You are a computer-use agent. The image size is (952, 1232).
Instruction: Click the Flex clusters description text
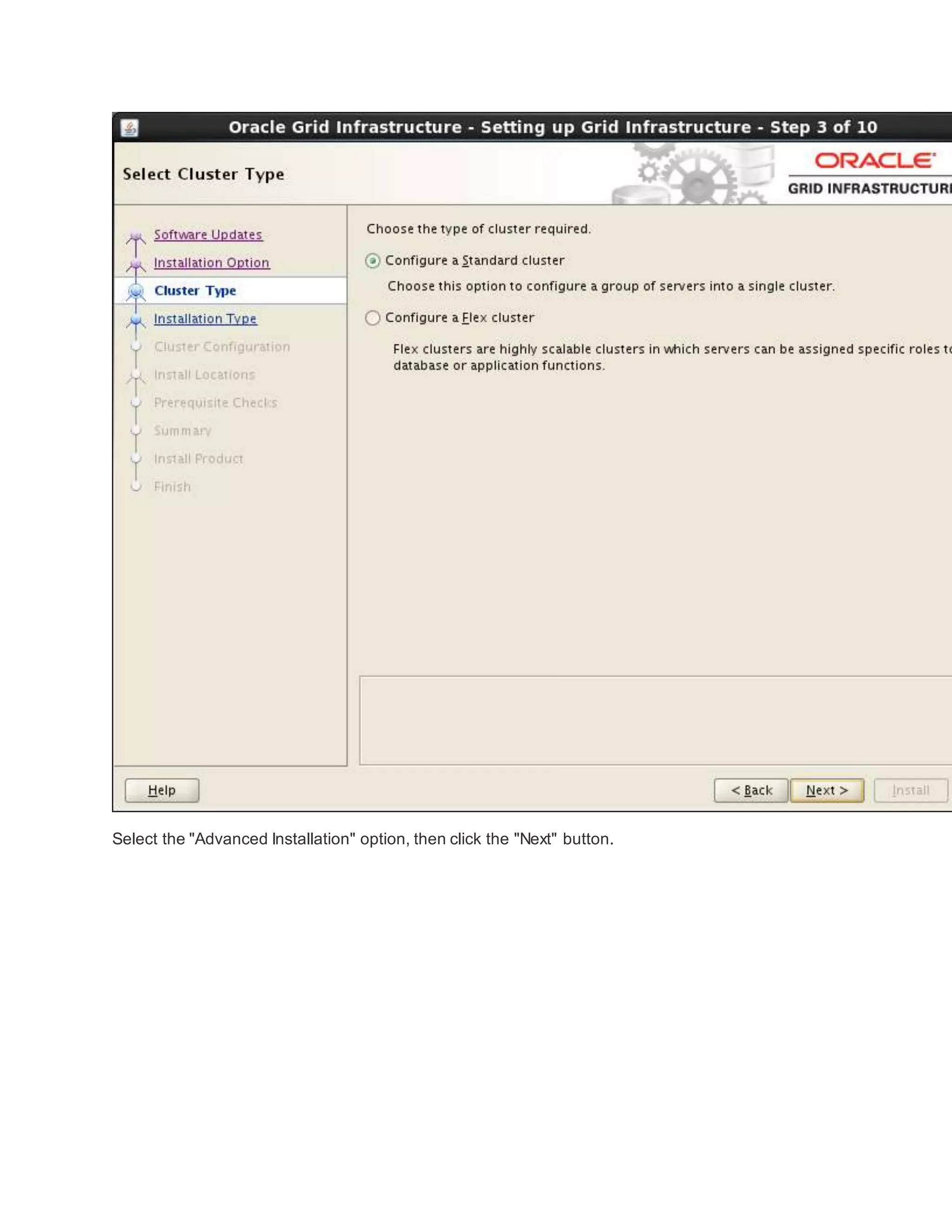coord(672,357)
